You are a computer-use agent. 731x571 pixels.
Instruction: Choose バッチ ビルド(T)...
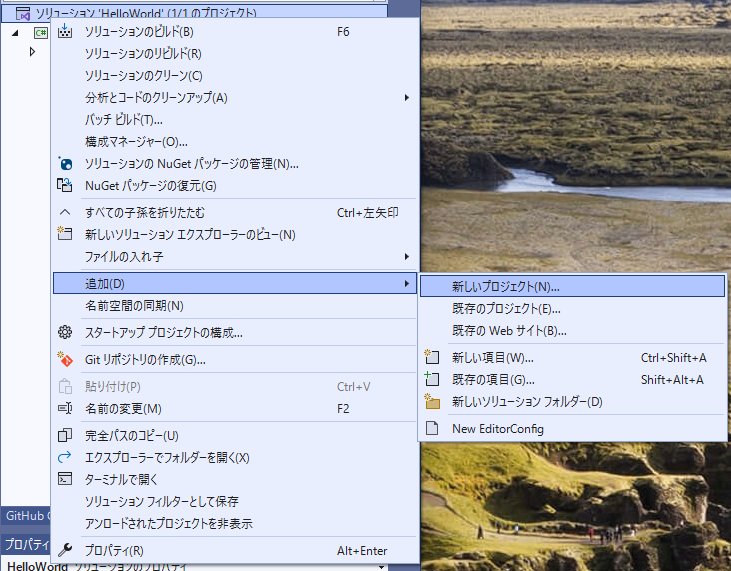coord(235,120)
